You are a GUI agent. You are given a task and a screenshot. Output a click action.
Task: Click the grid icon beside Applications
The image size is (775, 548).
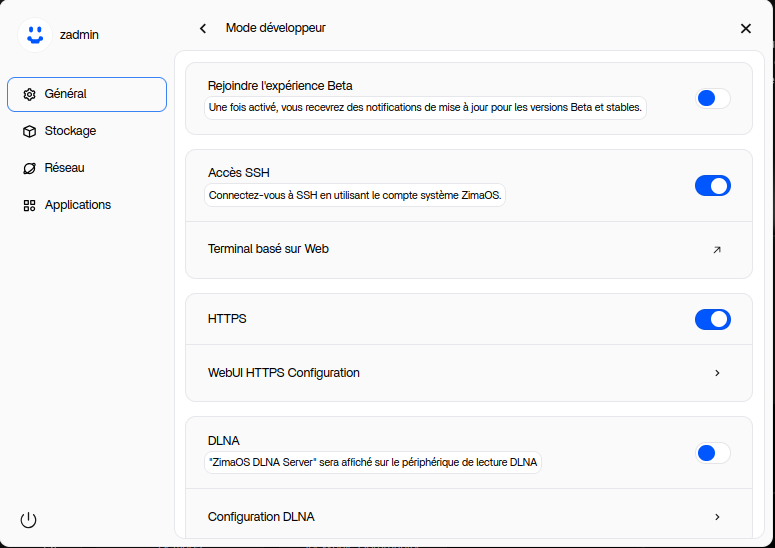[30, 205]
